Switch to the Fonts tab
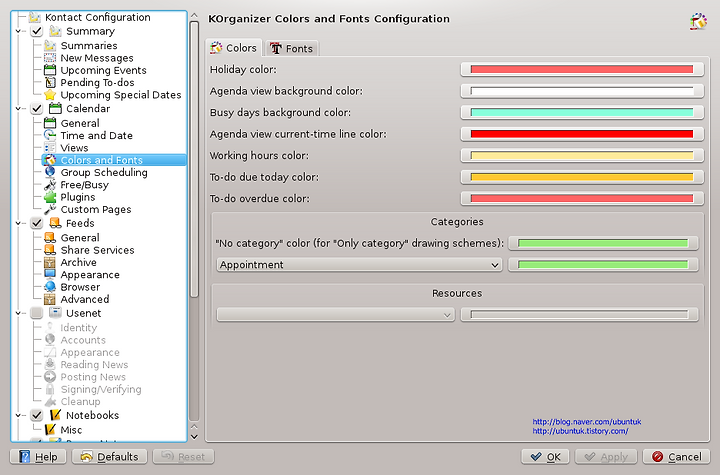The height and width of the screenshot is (475, 720). [x=292, y=48]
